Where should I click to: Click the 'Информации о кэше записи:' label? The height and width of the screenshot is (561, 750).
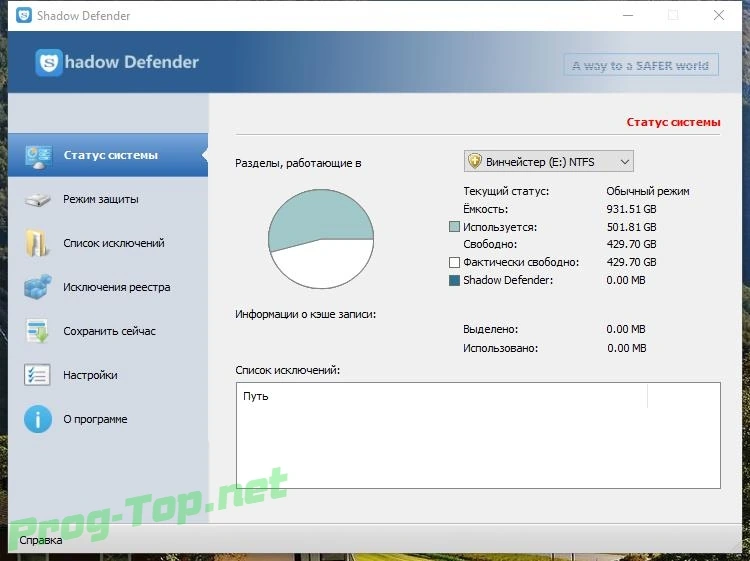pos(305,314)
